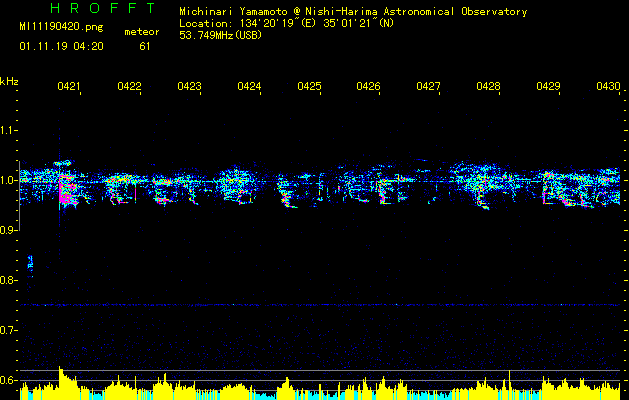Viewport: 629px width, 400px height.
Task: Click the kHz axis unit label
Action: (x=9, y=81)
